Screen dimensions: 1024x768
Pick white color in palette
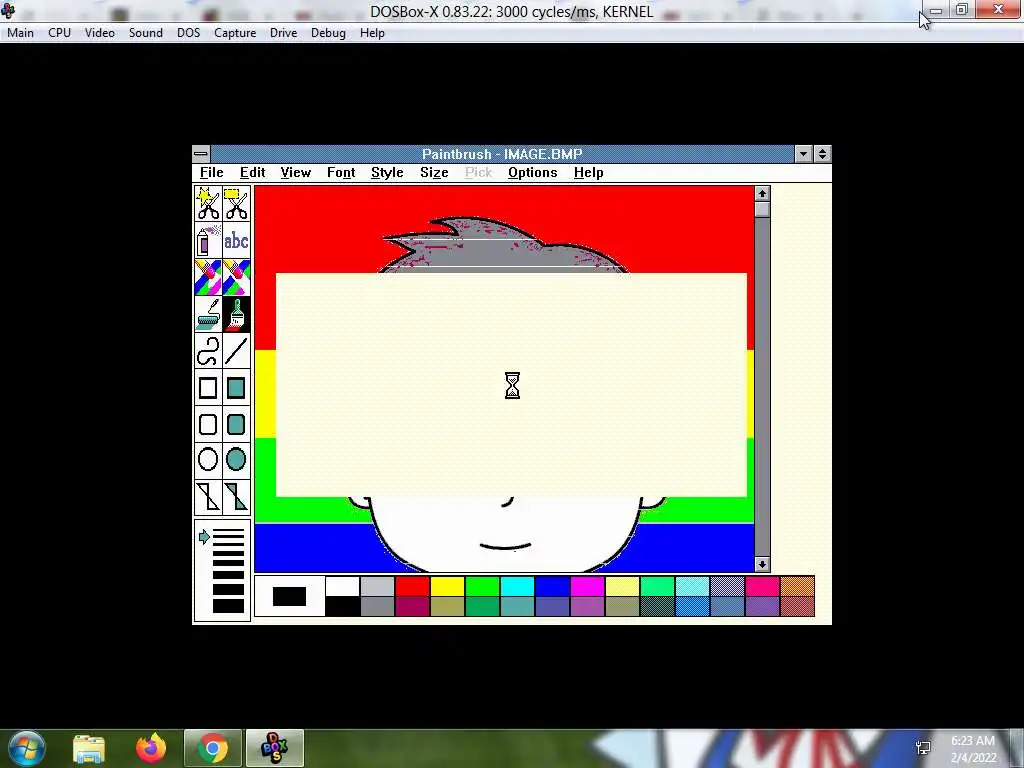point(342,586)
